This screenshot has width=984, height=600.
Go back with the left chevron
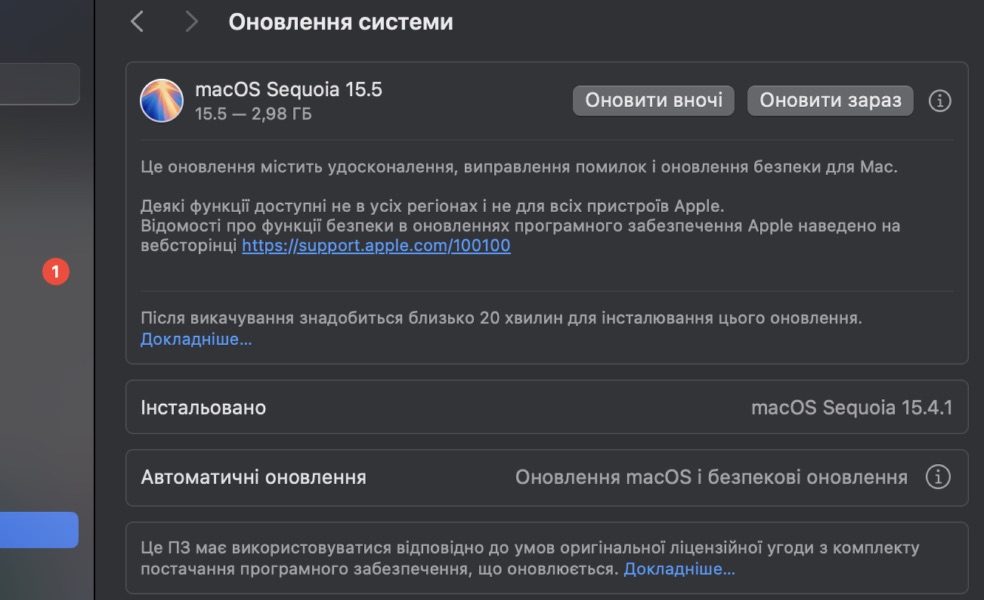(x=137, y=22)
